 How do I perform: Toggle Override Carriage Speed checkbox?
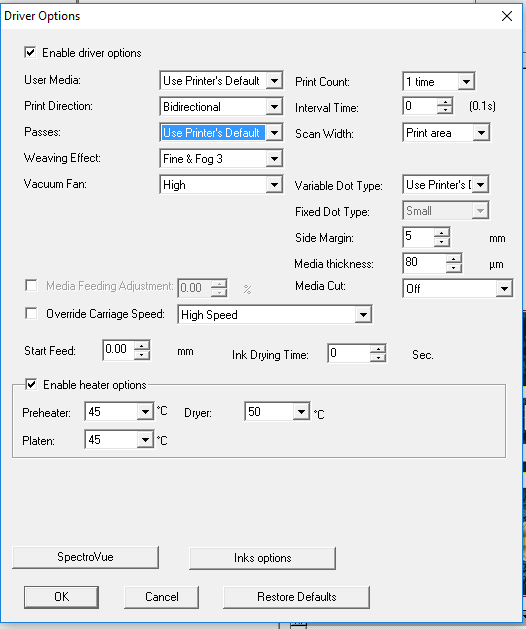pyautogui.click(x=31, y=313)
